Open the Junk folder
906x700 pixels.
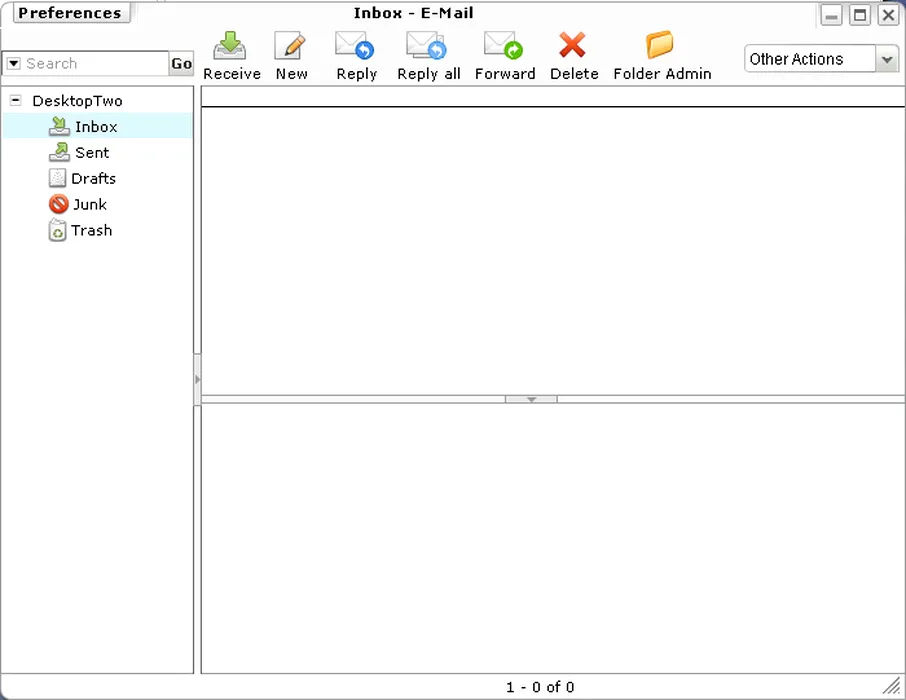point(89,204)
